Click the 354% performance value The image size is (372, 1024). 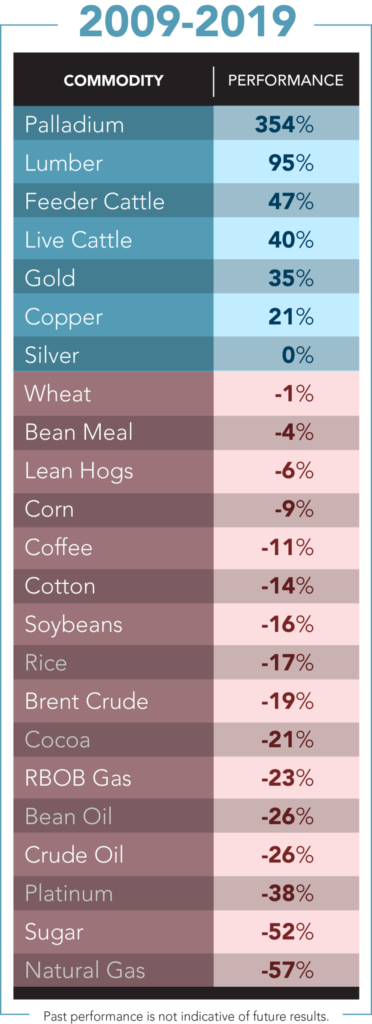284,125
